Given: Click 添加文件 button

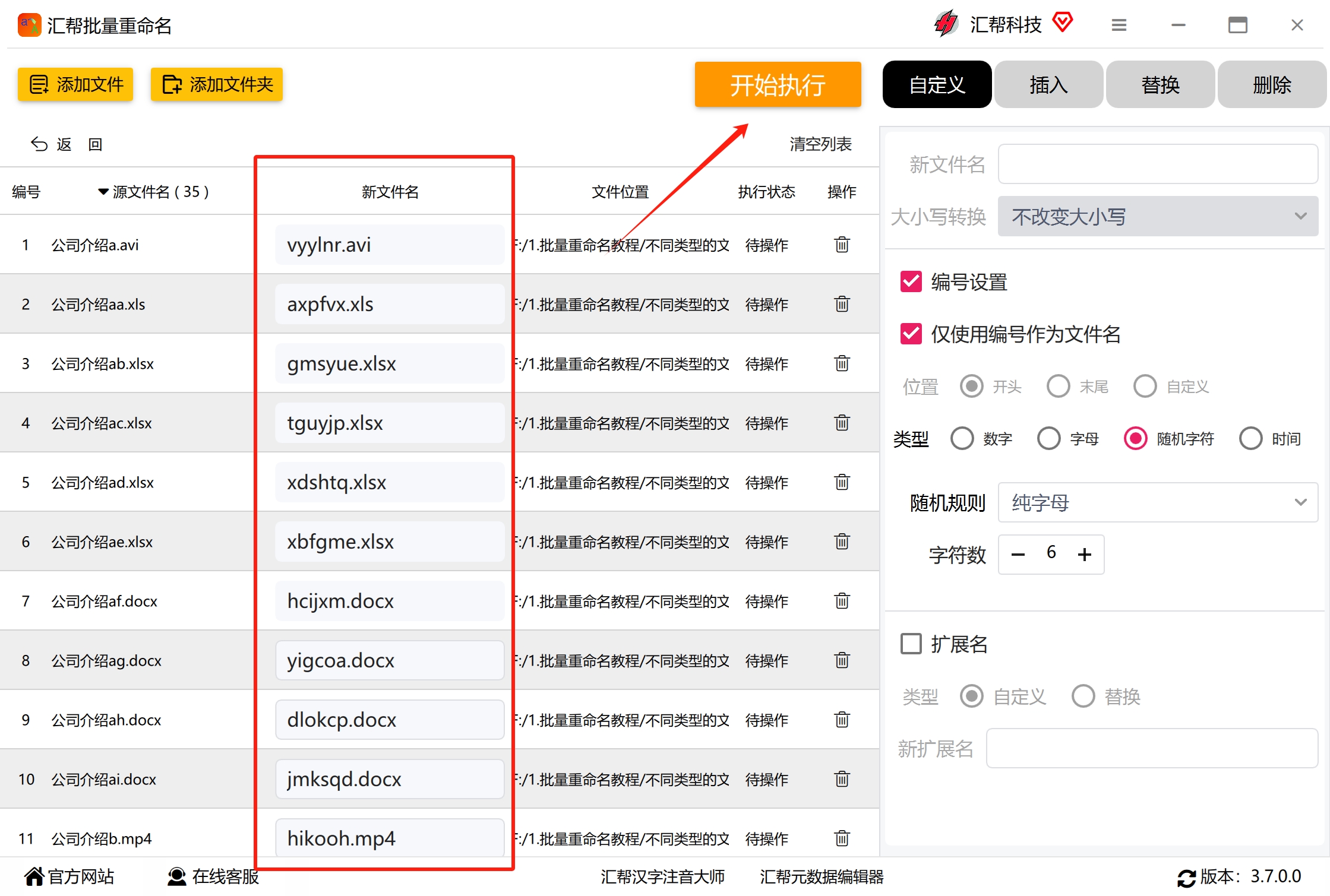Looking at the screenshot, I should point(75,84).
